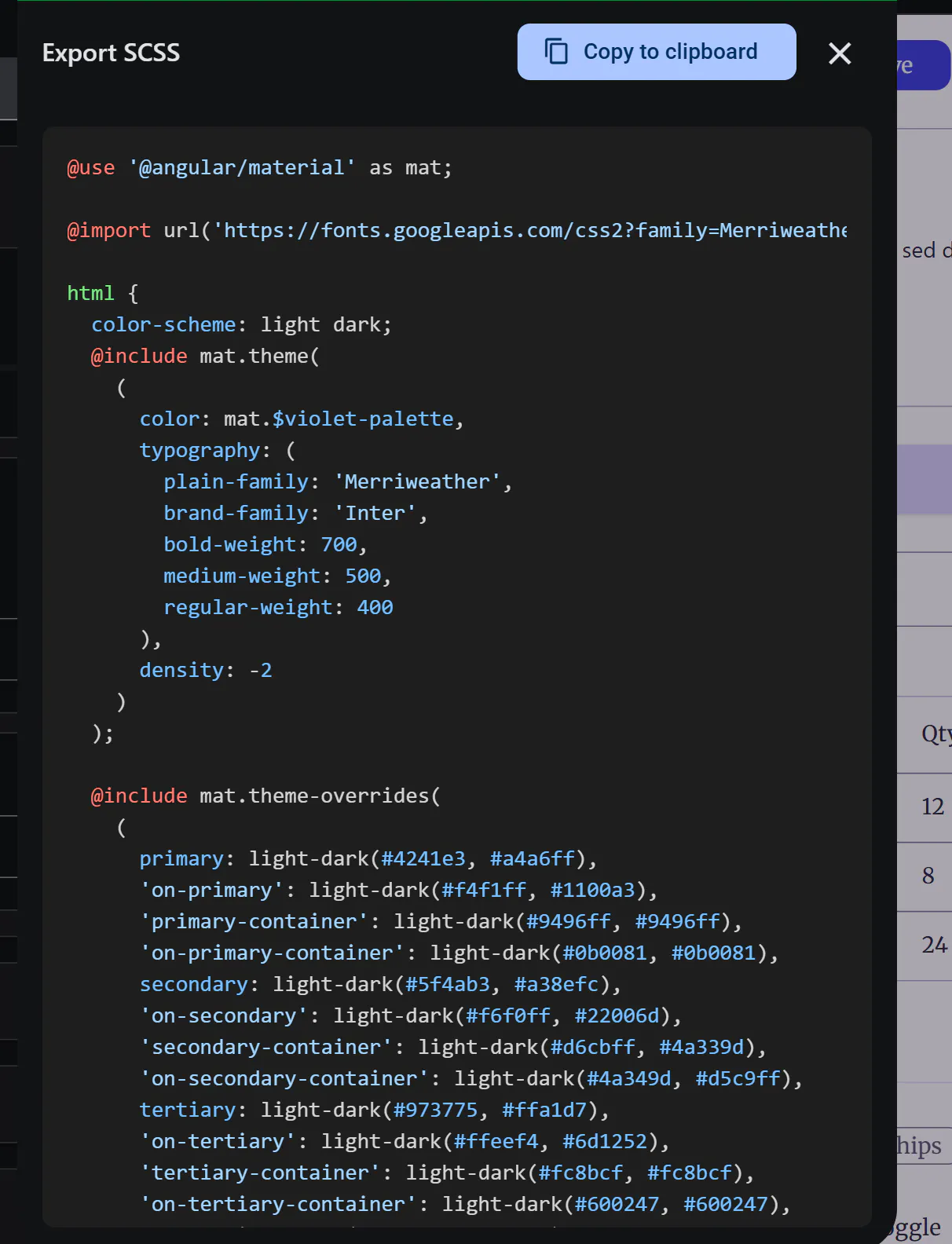The width and height of the screenshot is (952, 1244).
Task: Click the secondary light-dark(#5f4ab3, #a38efc) line
Action: (x=380, y=984)
